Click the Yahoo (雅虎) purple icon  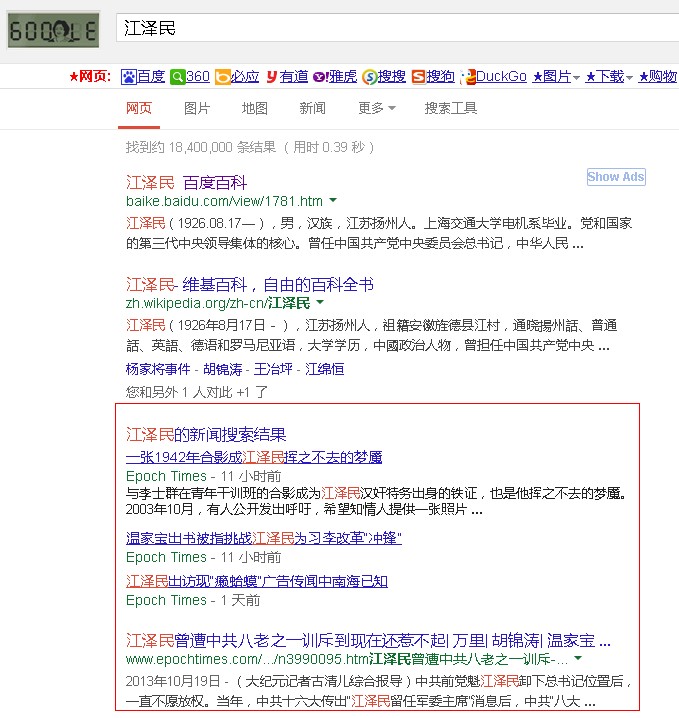coord(320,76)
